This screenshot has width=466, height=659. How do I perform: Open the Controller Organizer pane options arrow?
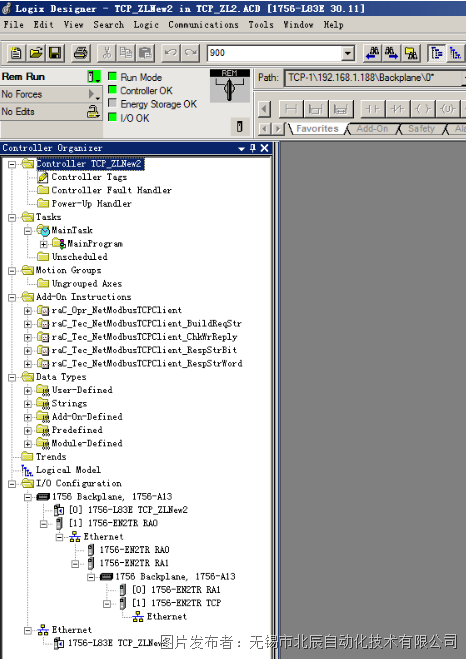pos(241,148)
